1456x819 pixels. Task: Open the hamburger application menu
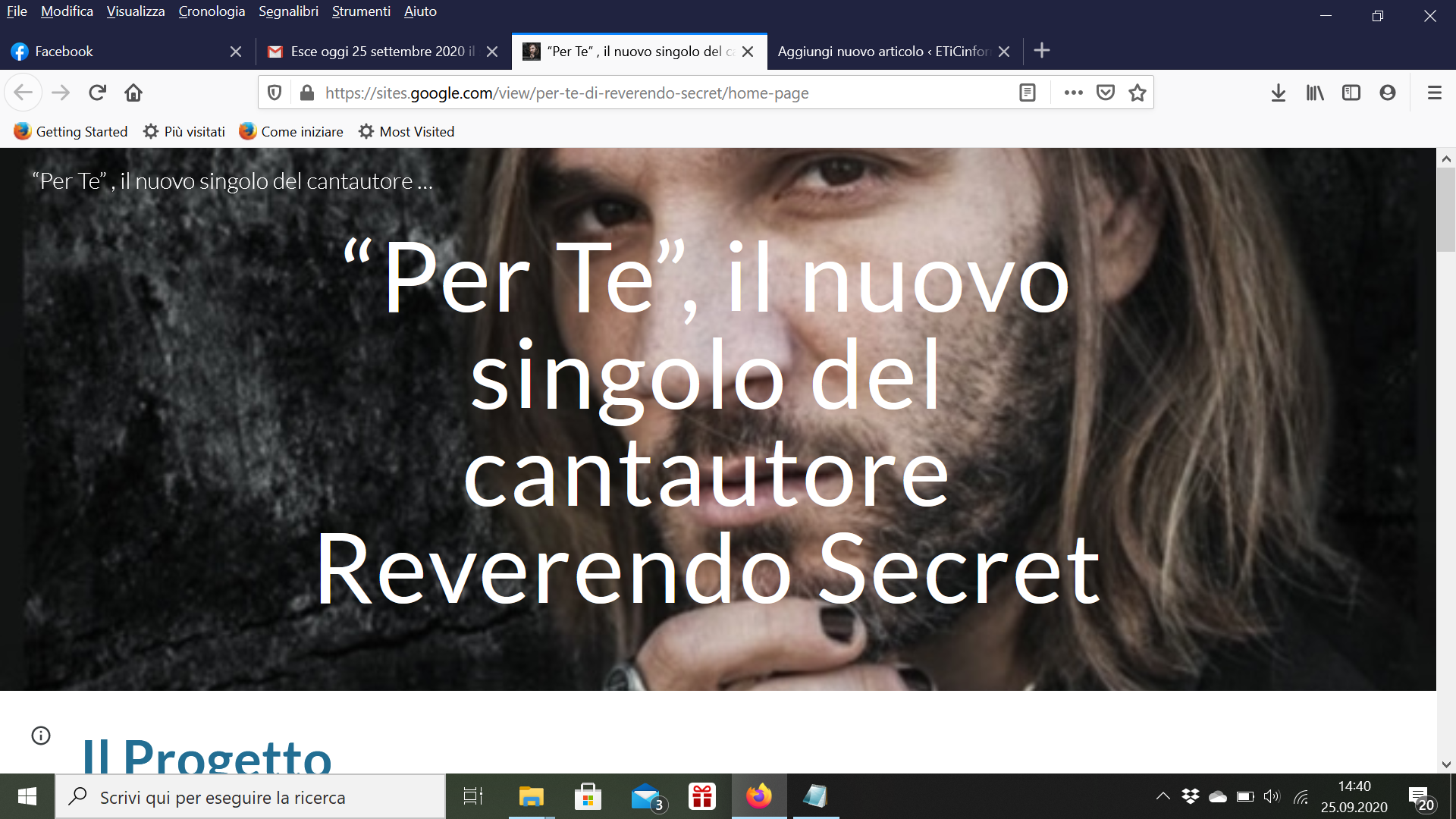[x=1435, y=93]
